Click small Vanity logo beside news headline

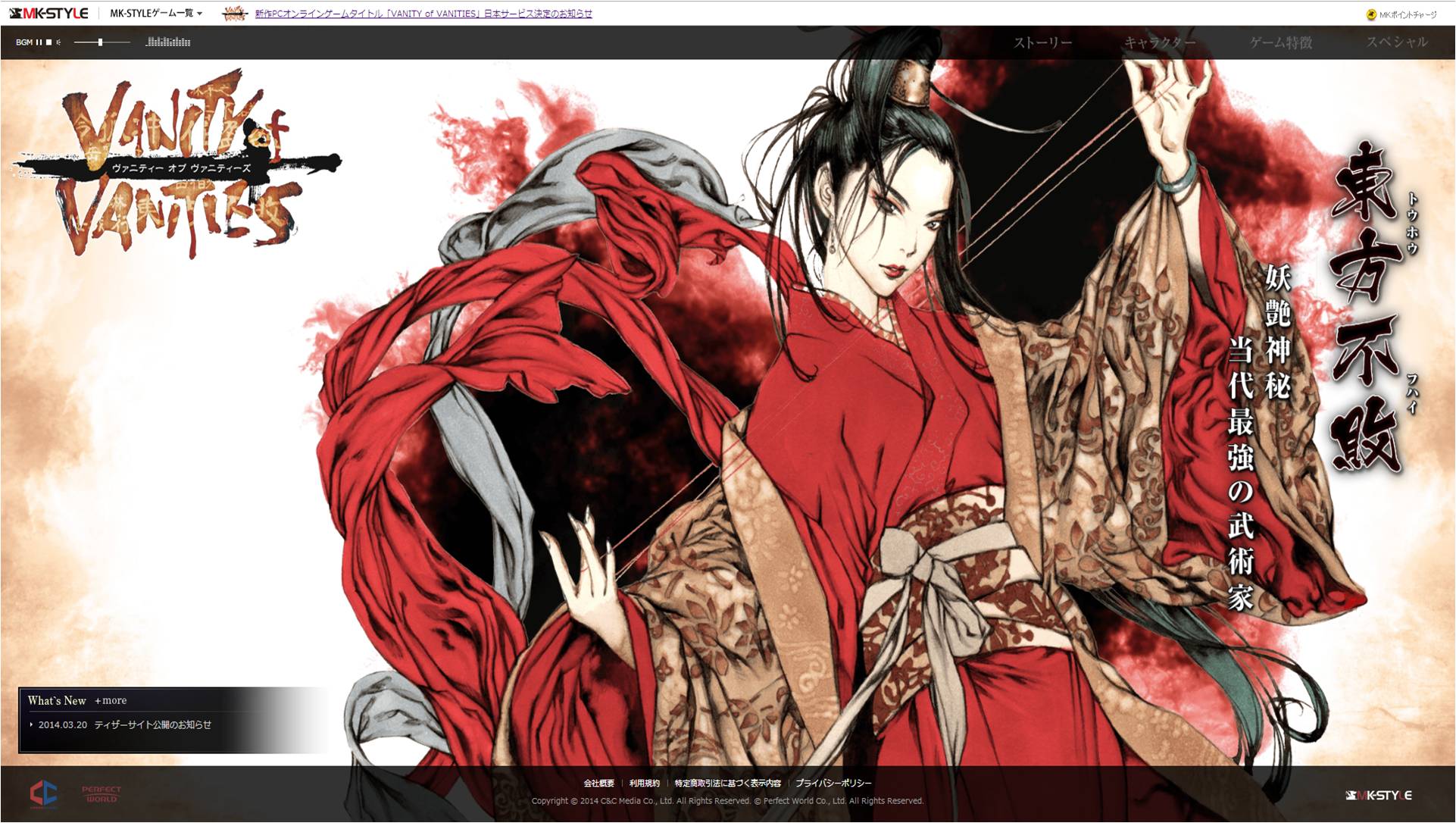pyautogui.click(x=235, y=14)
